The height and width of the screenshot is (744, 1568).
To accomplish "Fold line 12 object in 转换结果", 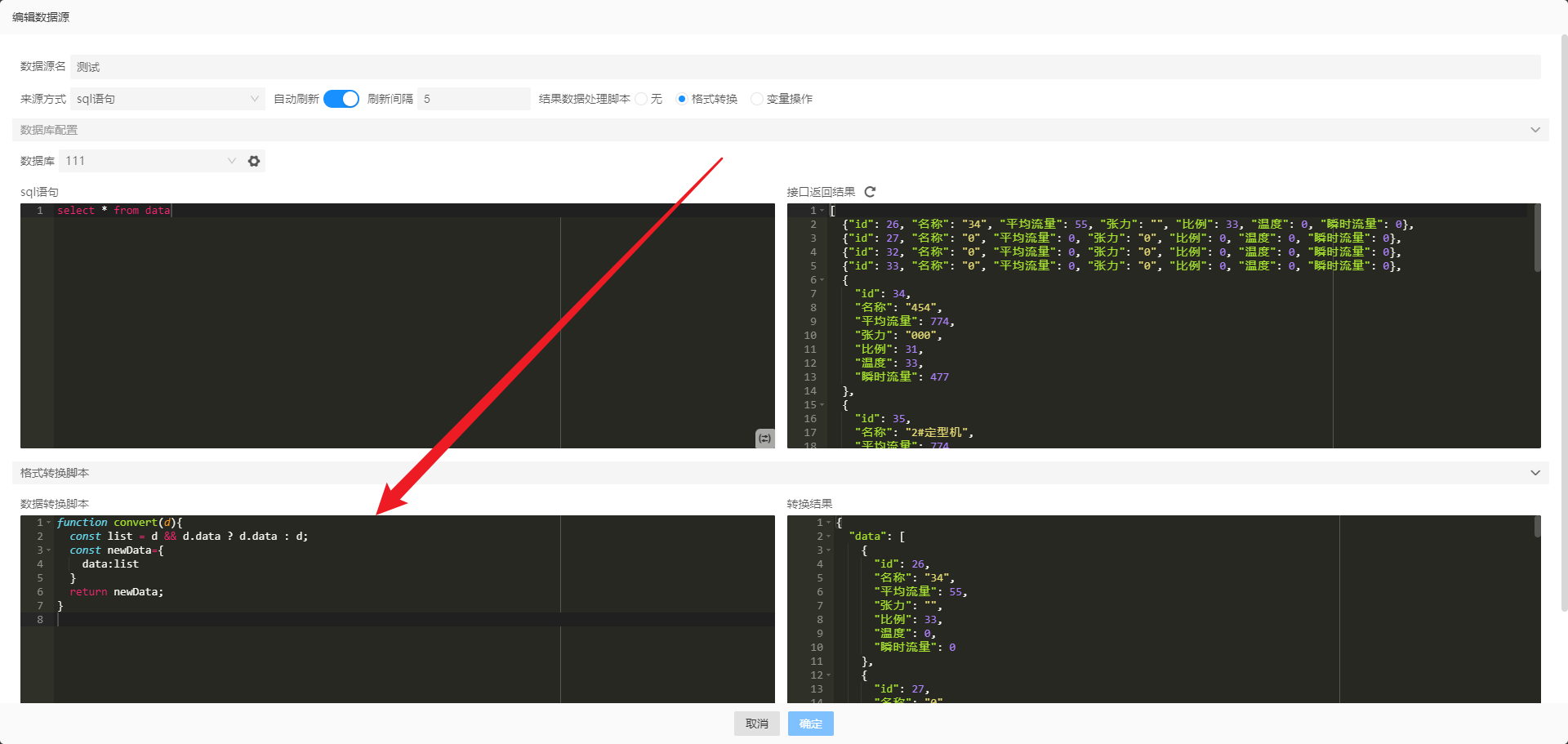I will coord(829,675).
